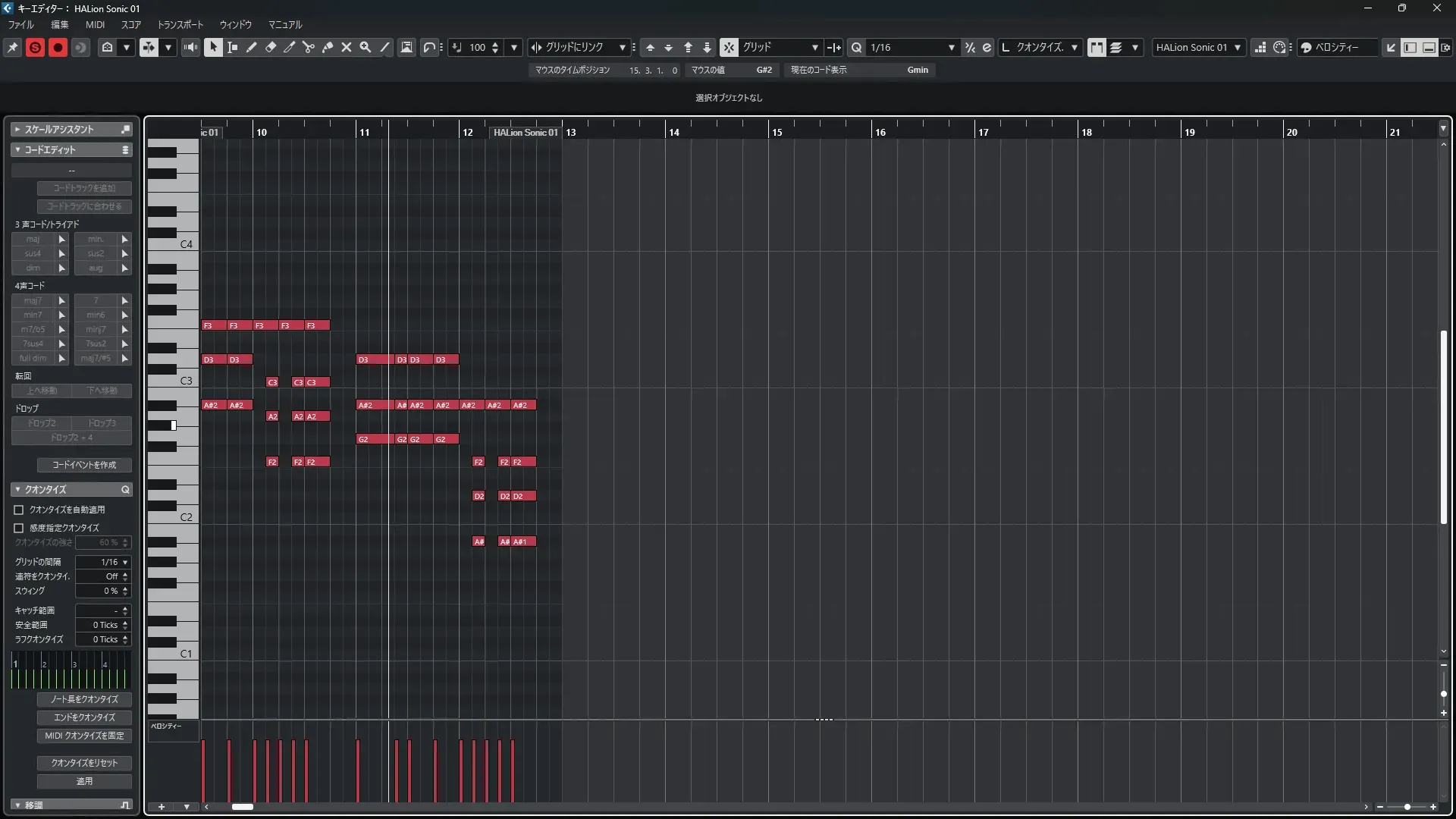This screenshot has width=1456, height=819.
Task: Select the Scissors split tool
Action: click(x=309, y=47)
